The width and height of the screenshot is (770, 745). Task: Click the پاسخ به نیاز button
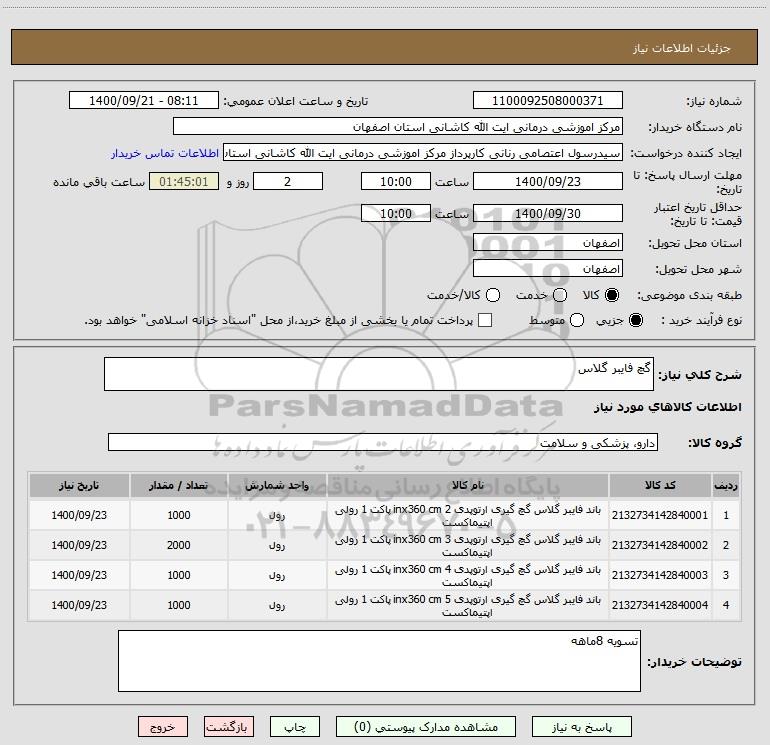click(x=581, y=727)
